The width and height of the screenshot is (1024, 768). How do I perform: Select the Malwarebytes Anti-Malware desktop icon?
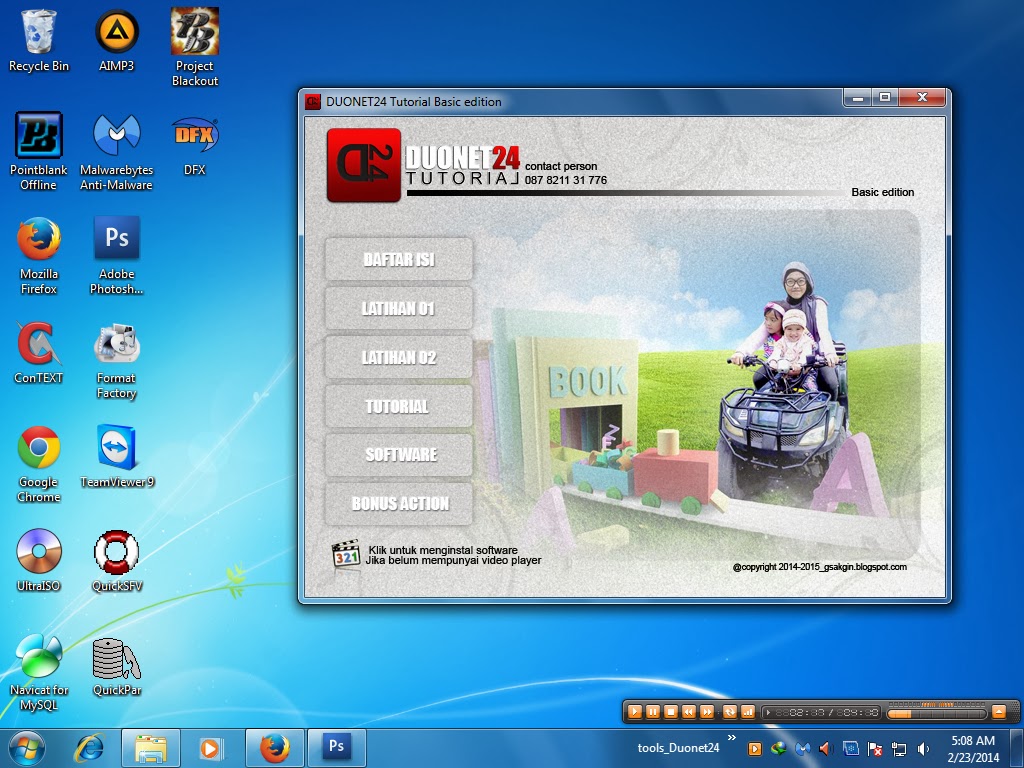pyautogui.click(x=116, y=152)
